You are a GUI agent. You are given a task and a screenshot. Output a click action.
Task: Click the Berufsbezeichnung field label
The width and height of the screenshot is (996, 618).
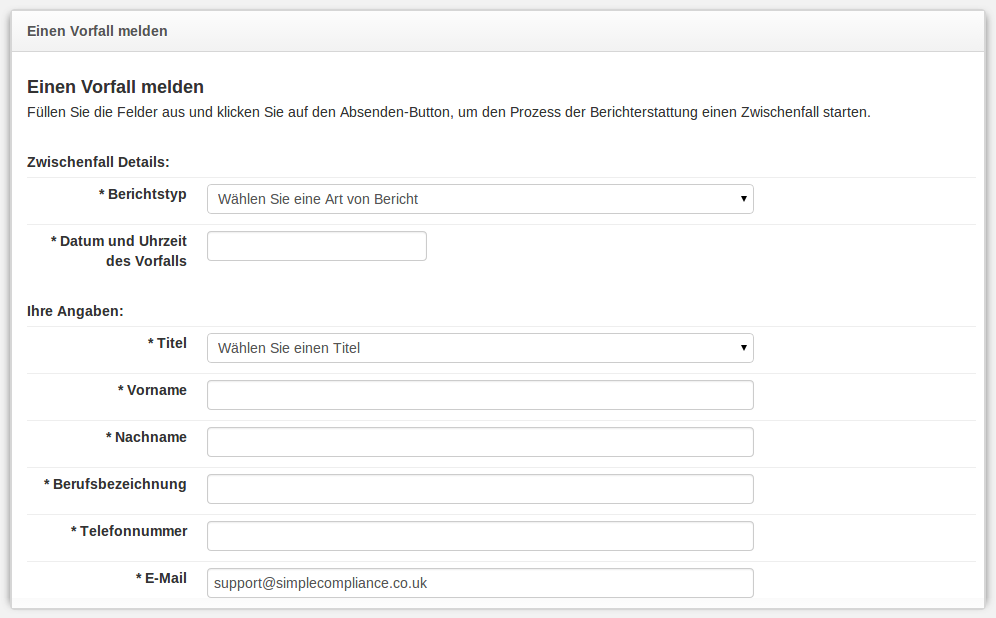[x=115, y=484]
